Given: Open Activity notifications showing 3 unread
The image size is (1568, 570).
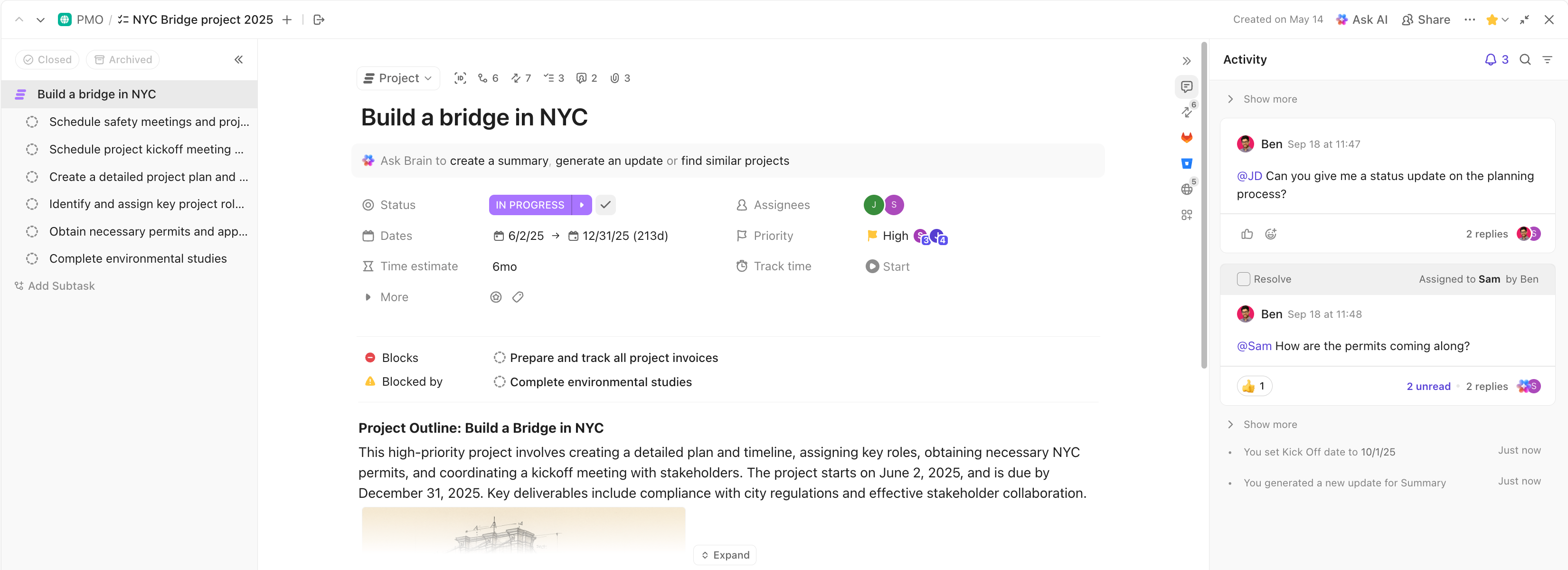Looking at the screenshot, I should click(1496, 59).
